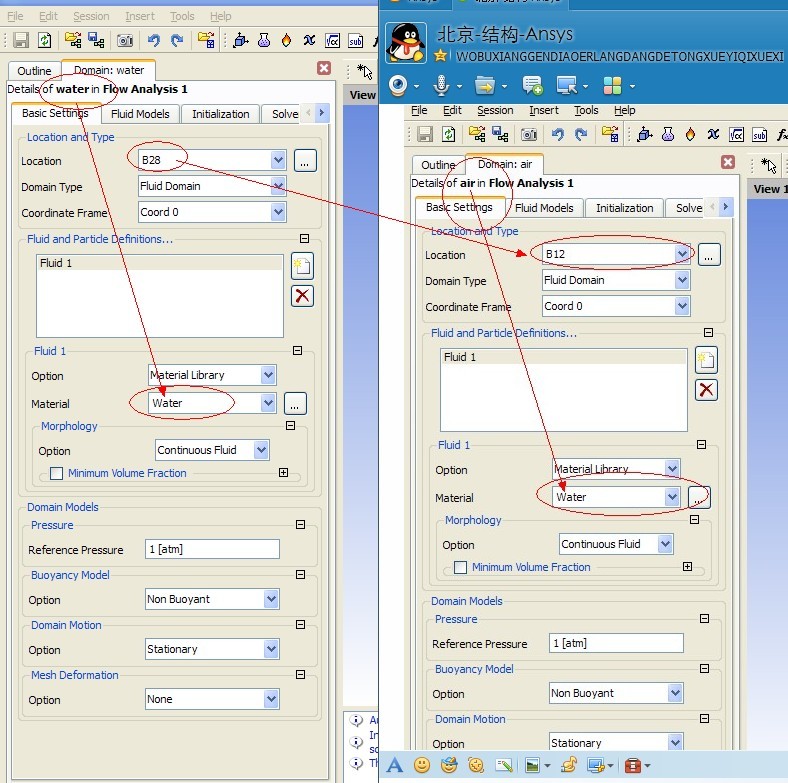The image size is (788, 783).
Task: Click the camera snapshot icon in air window toolbar
Action: coord(529,135)
